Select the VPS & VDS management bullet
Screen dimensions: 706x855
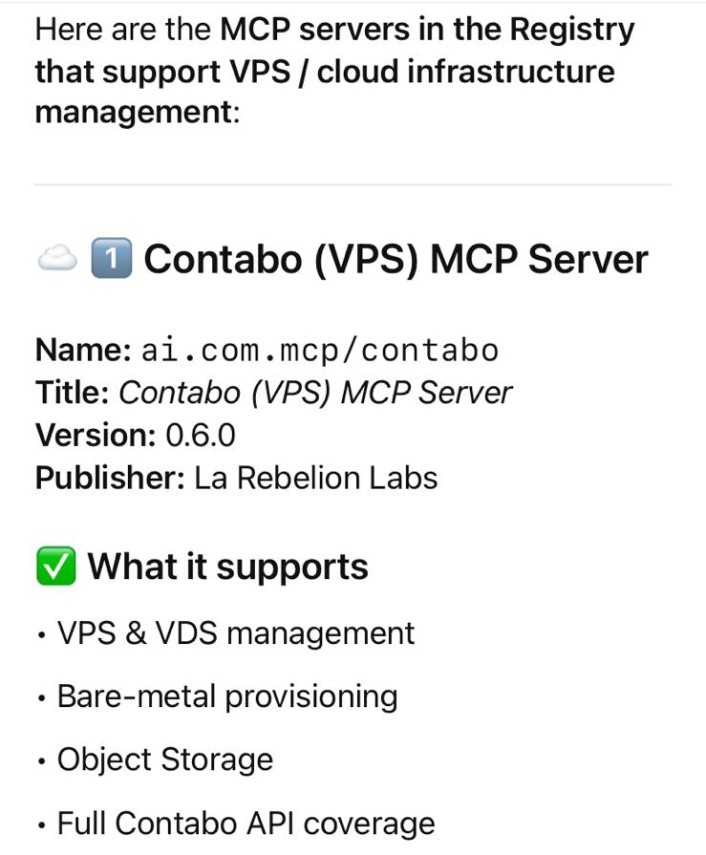[235, 633]
